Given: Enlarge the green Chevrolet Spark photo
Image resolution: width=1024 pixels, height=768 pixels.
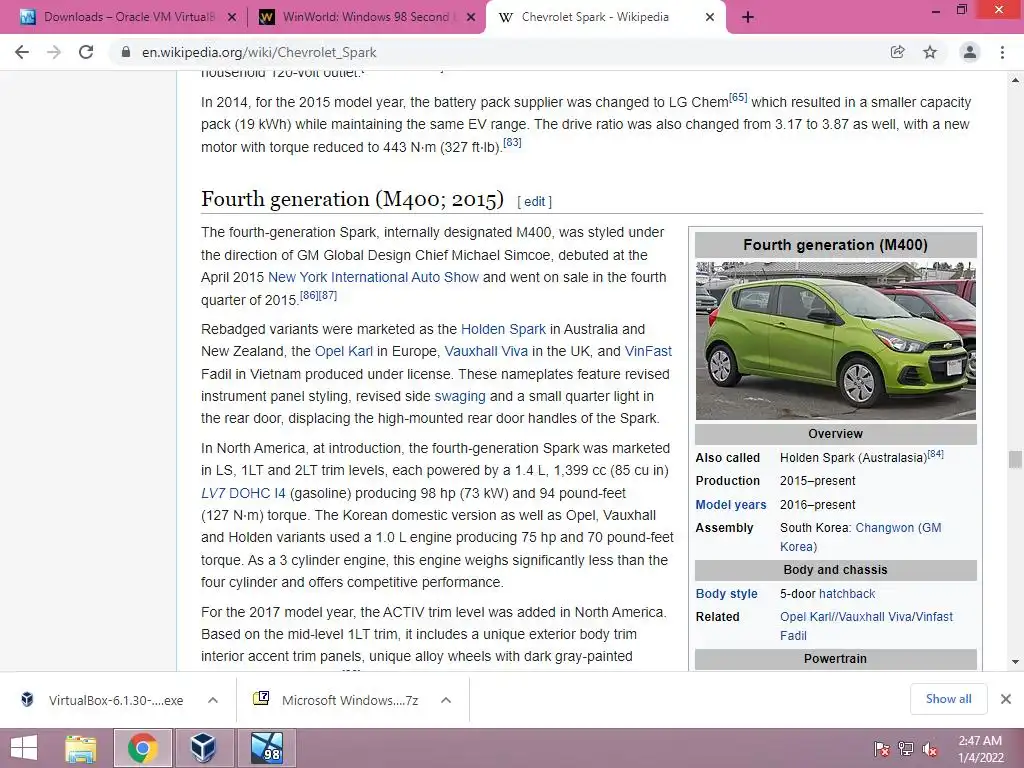Looking at the screenshot, I should click(x=835, y=340).
